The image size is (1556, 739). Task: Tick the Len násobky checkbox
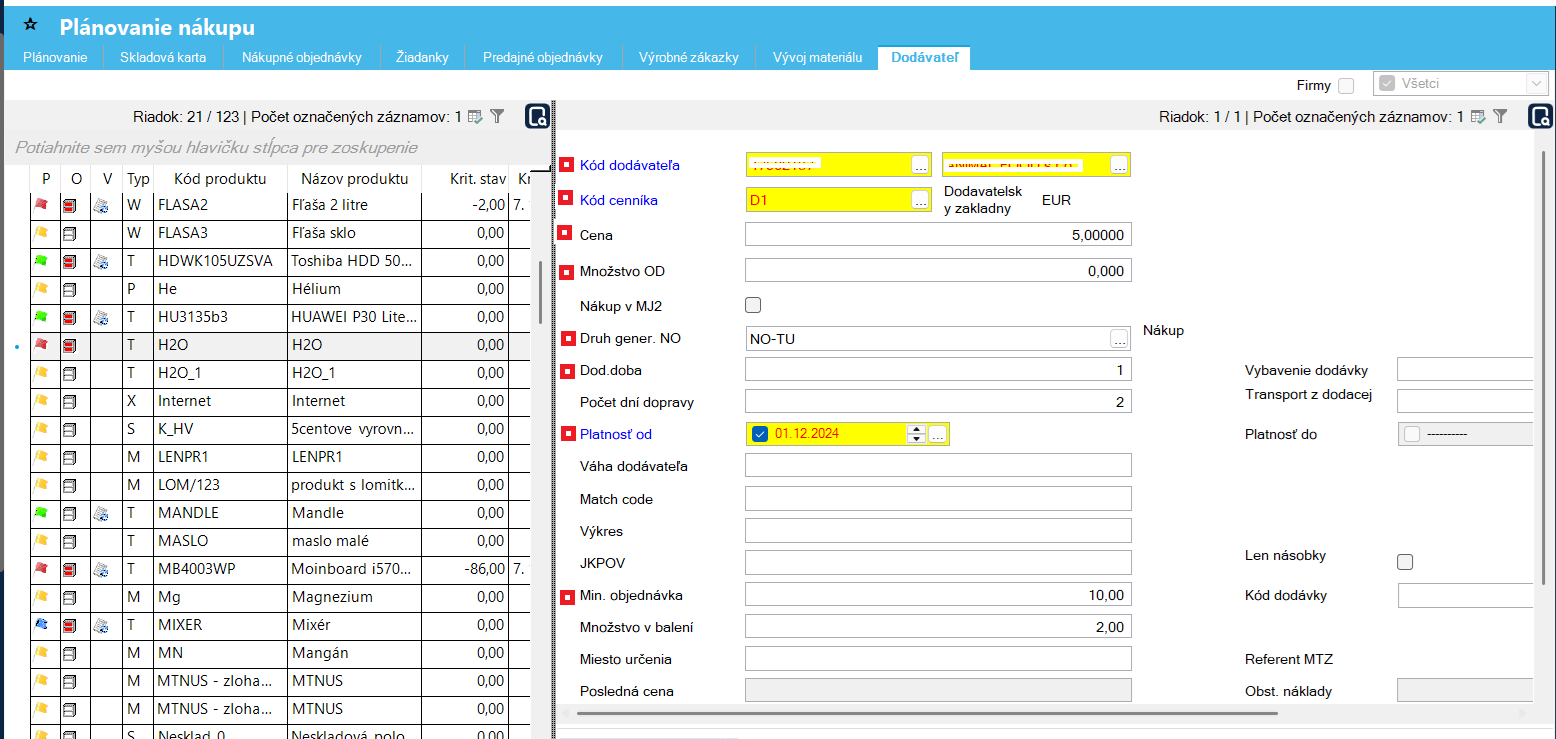pos(1405,562)
